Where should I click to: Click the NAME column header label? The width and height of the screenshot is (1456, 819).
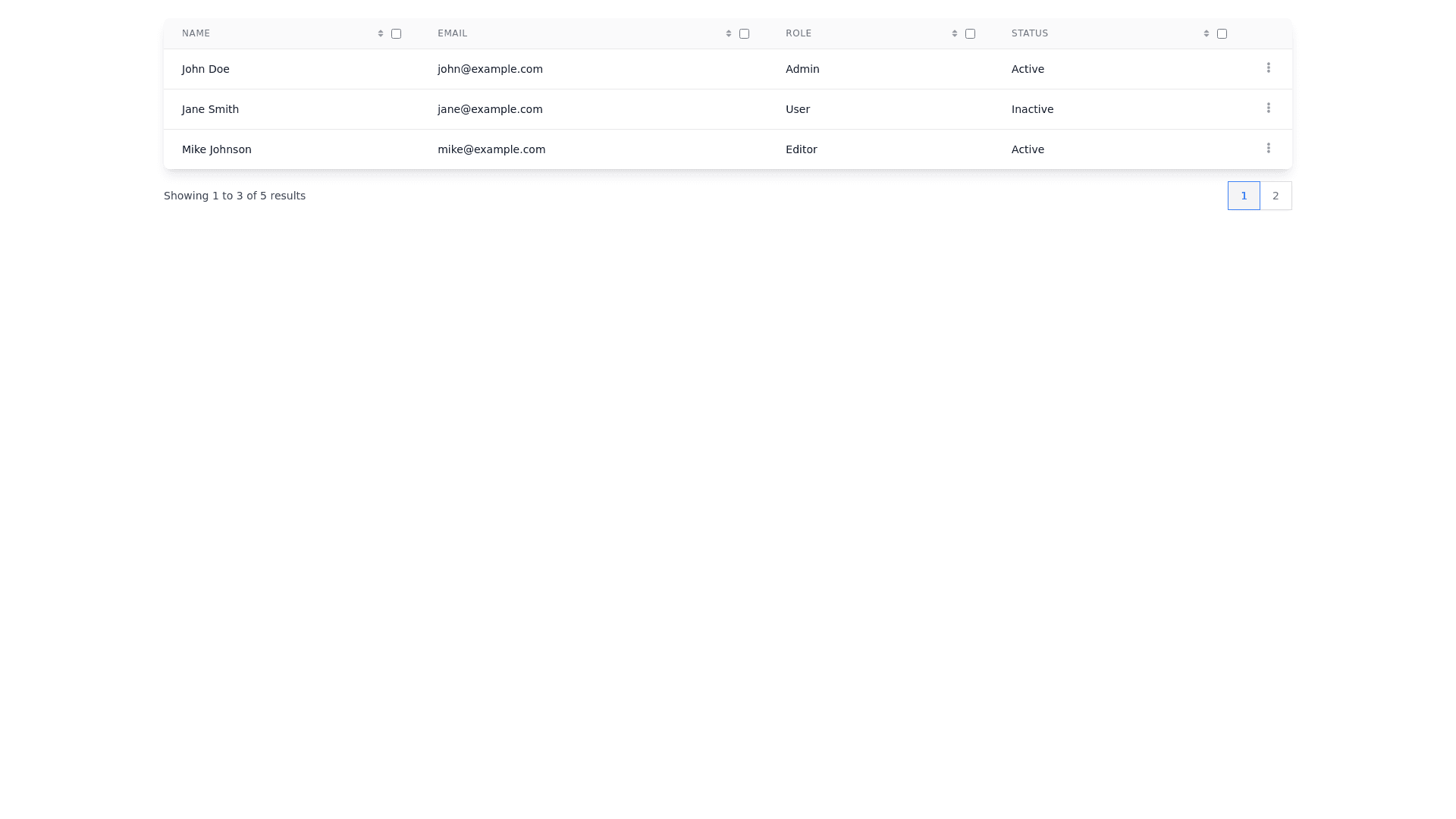[x=196, y=33]
